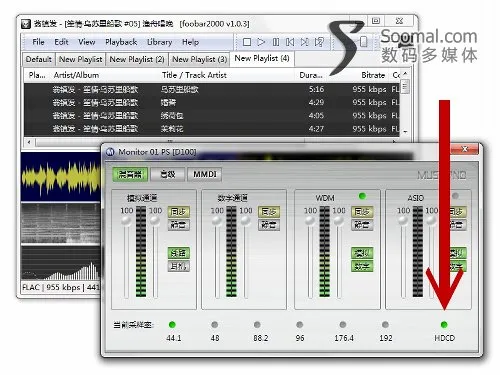Toggle the green button in analog channel
The image size is (500, 375).
coord(179,253)
